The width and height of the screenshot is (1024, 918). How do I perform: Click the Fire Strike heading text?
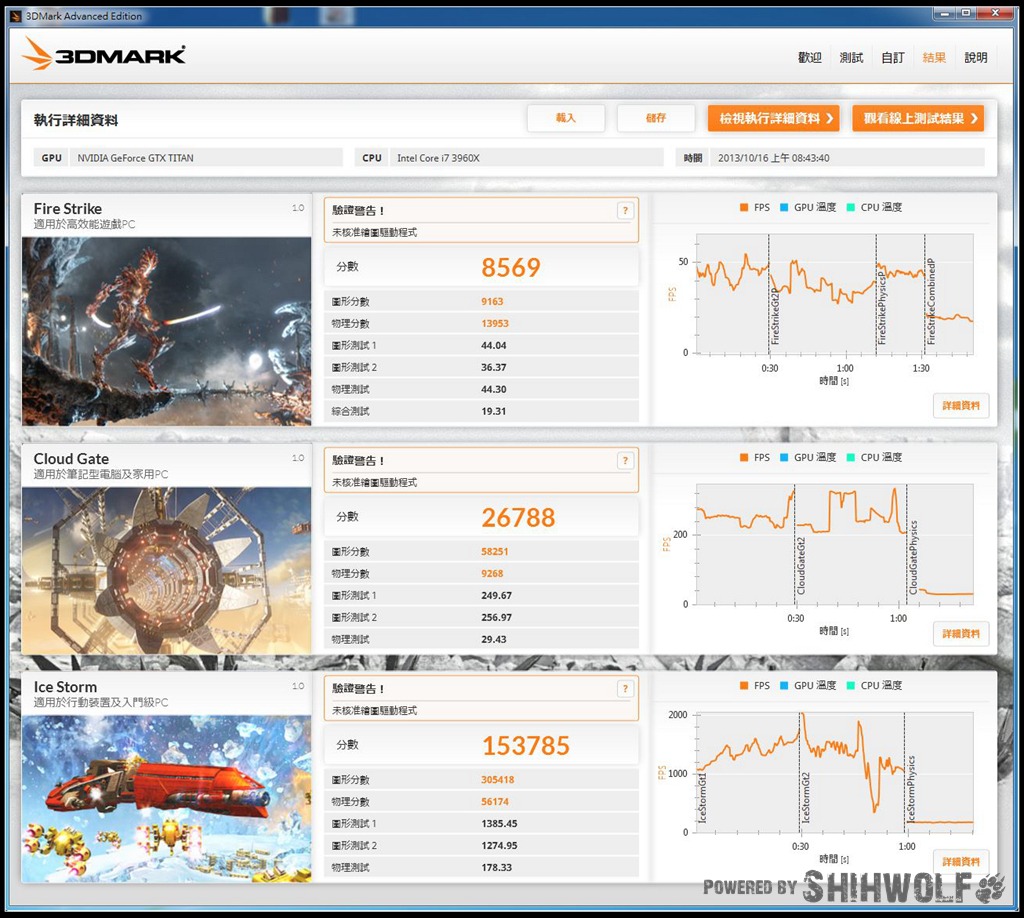coord(68,209)
